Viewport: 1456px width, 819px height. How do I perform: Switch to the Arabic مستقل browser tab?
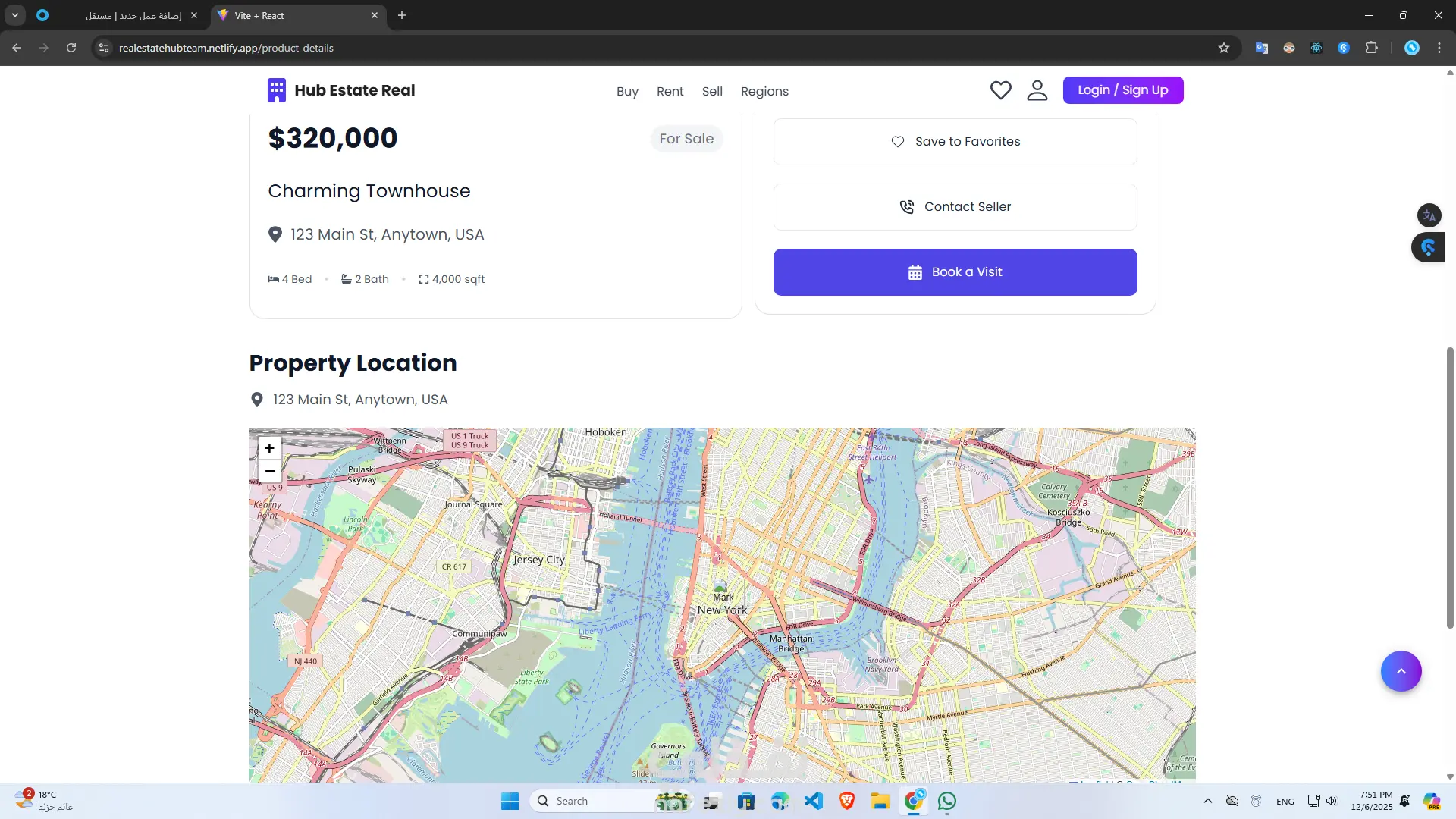click(x=133, y=15)
